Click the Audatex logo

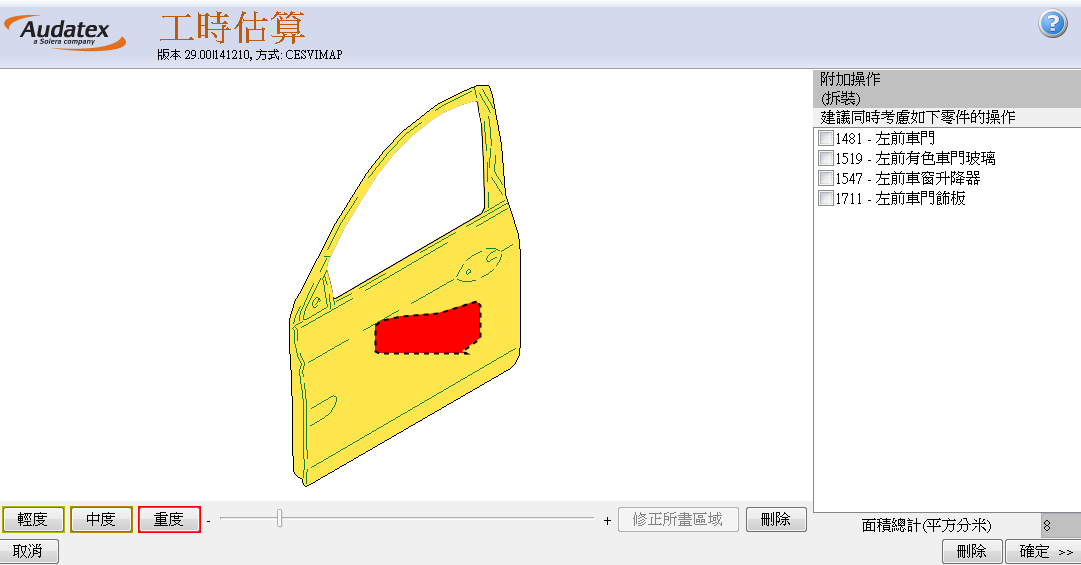coord(72,33)
